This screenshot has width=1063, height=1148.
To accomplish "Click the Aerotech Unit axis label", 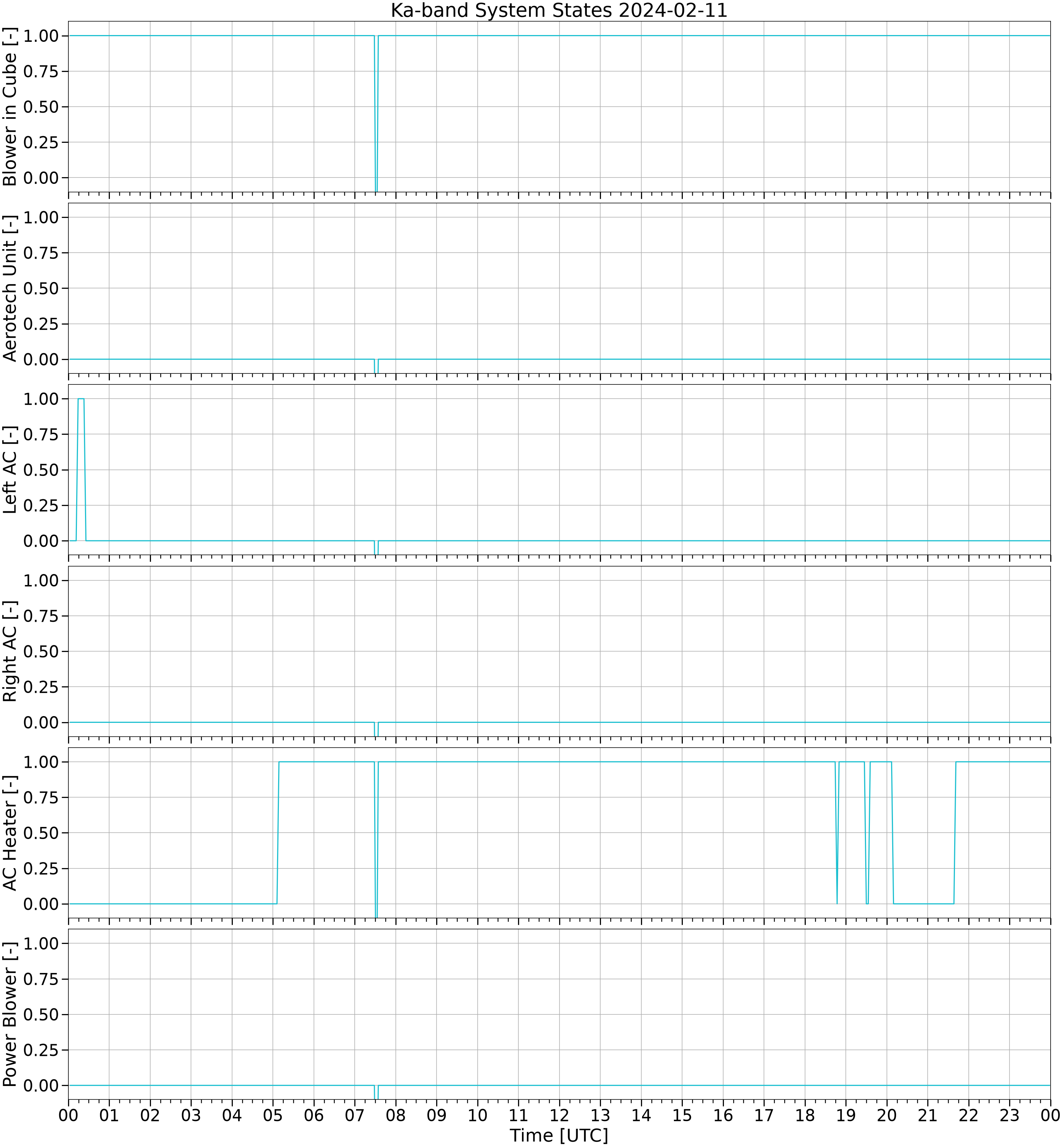I will (x=10, y=288).
